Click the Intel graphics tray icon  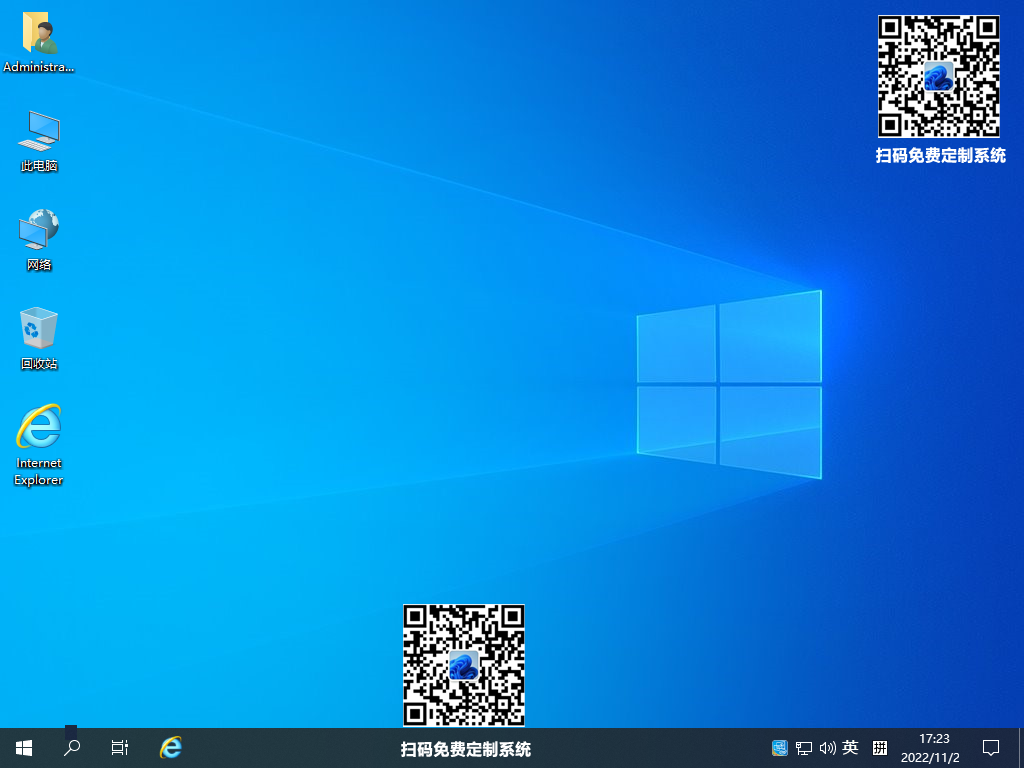pyautogui.click(x=780, y=748)
